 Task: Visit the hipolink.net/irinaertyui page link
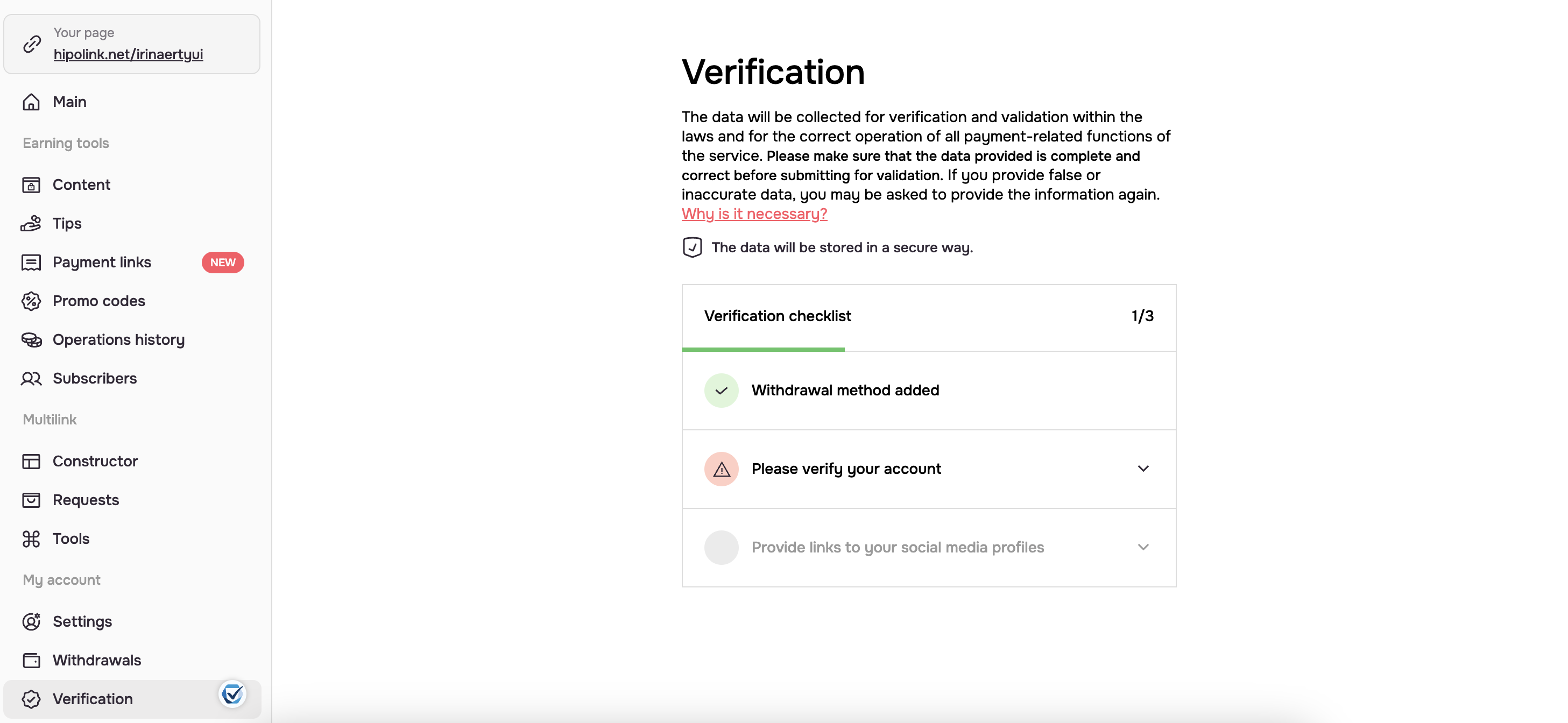coord(129,54)
